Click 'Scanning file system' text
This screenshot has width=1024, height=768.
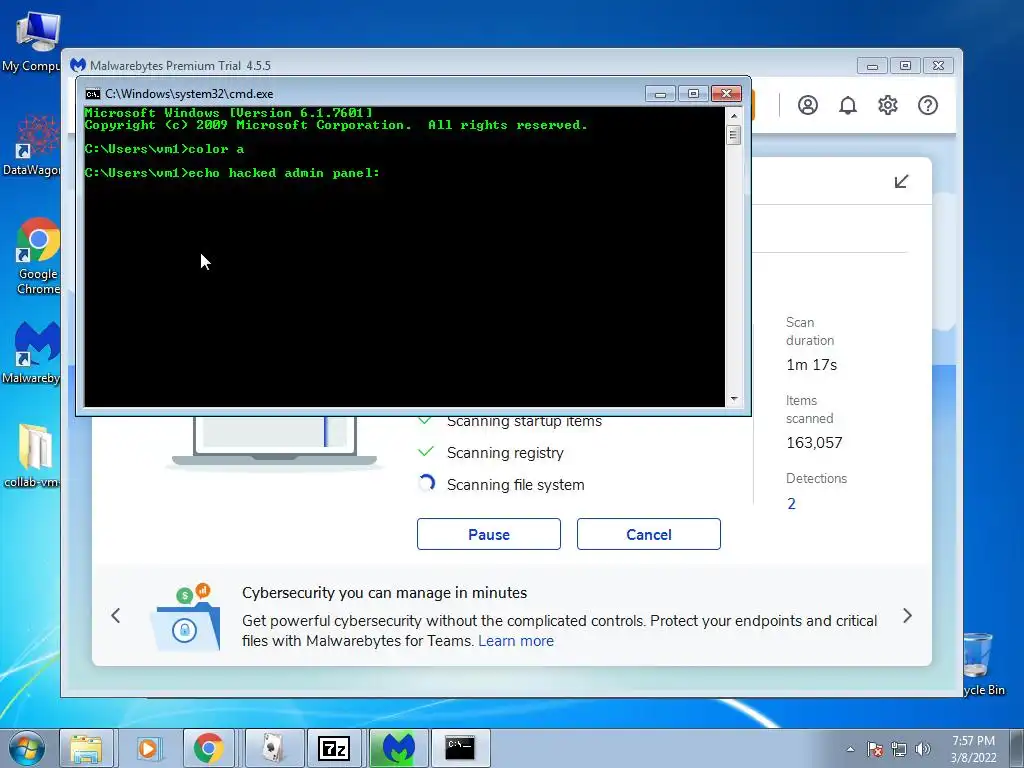[x=515, y=485]
